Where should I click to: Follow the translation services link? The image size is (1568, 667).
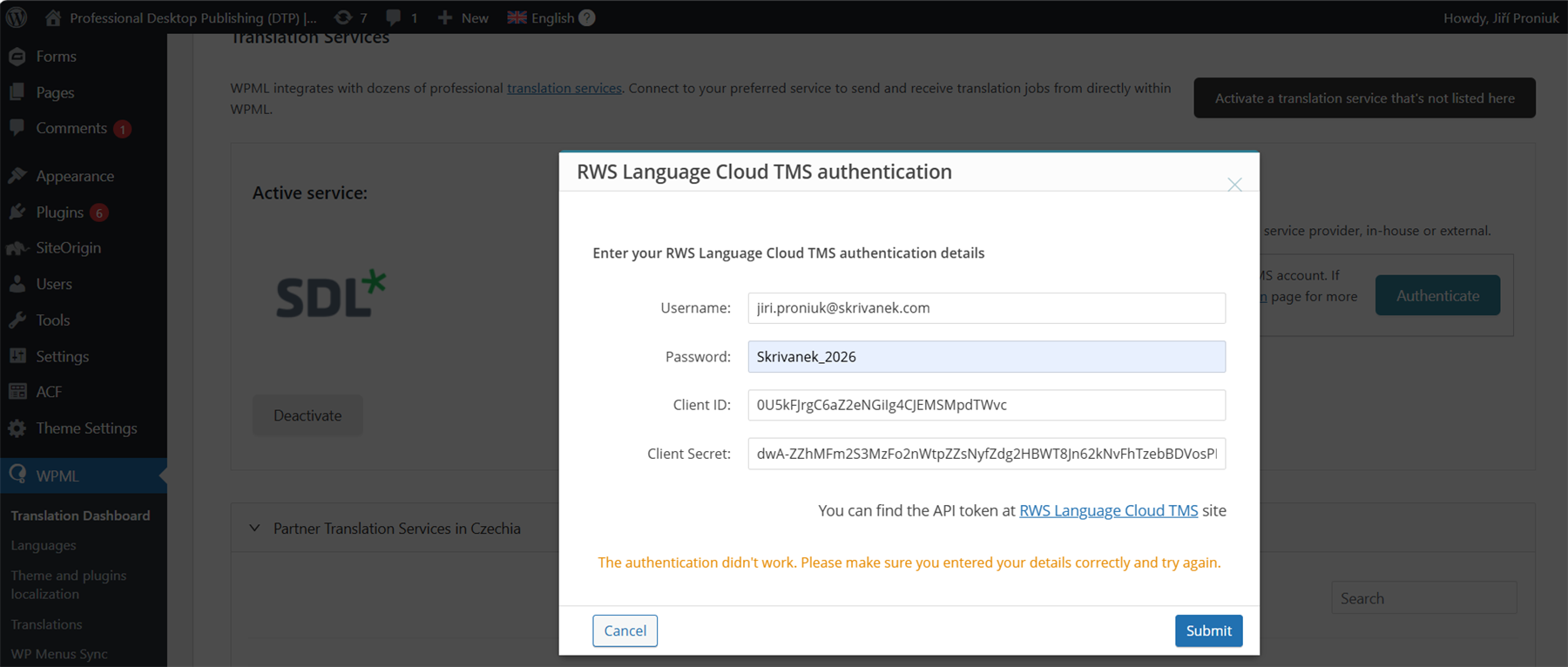click(x=564, y=88)
